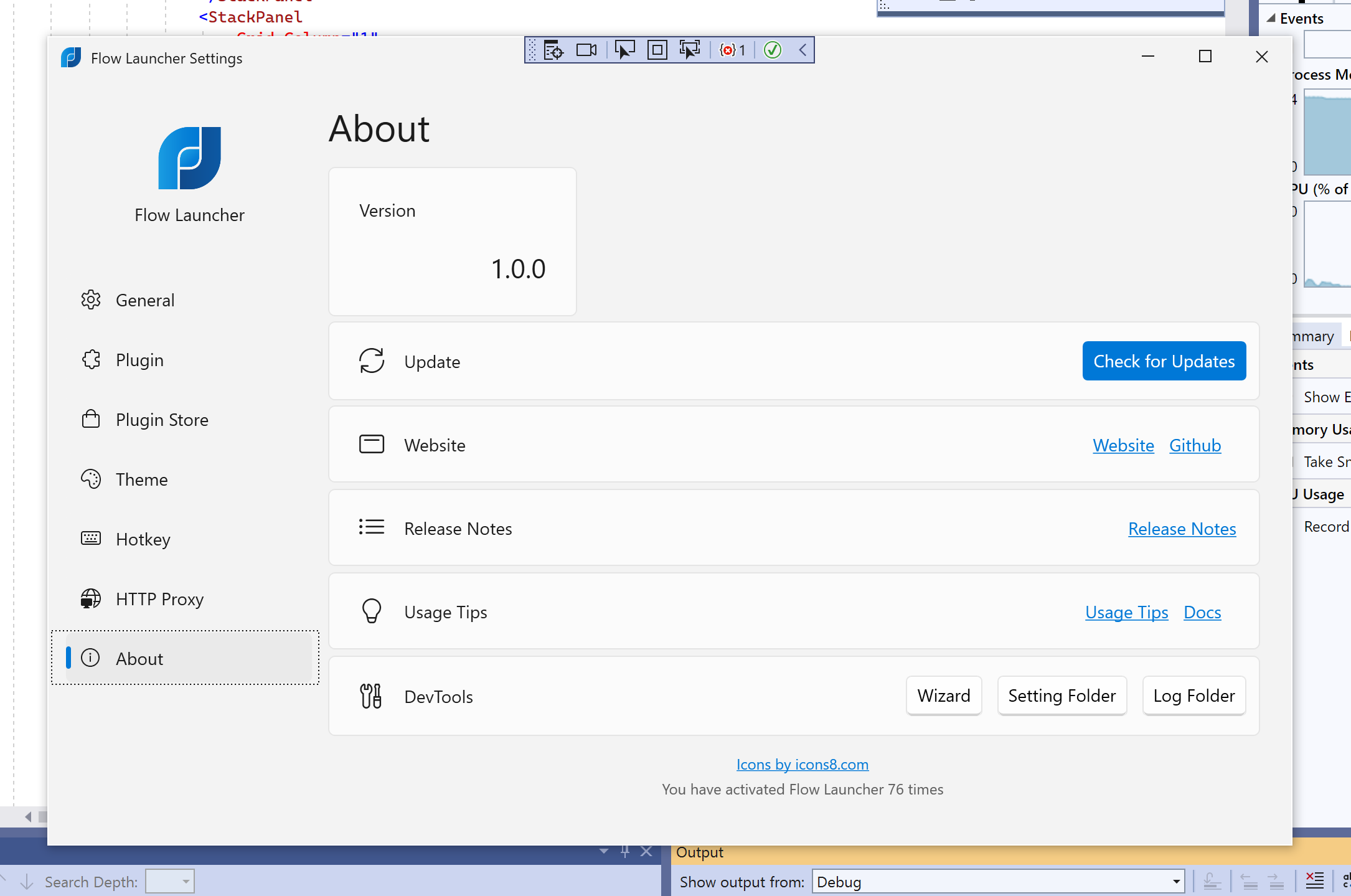Toggle Track Focused Element in debug toolbar
This screenshot has height=896, width=1351.
point(689,50)
